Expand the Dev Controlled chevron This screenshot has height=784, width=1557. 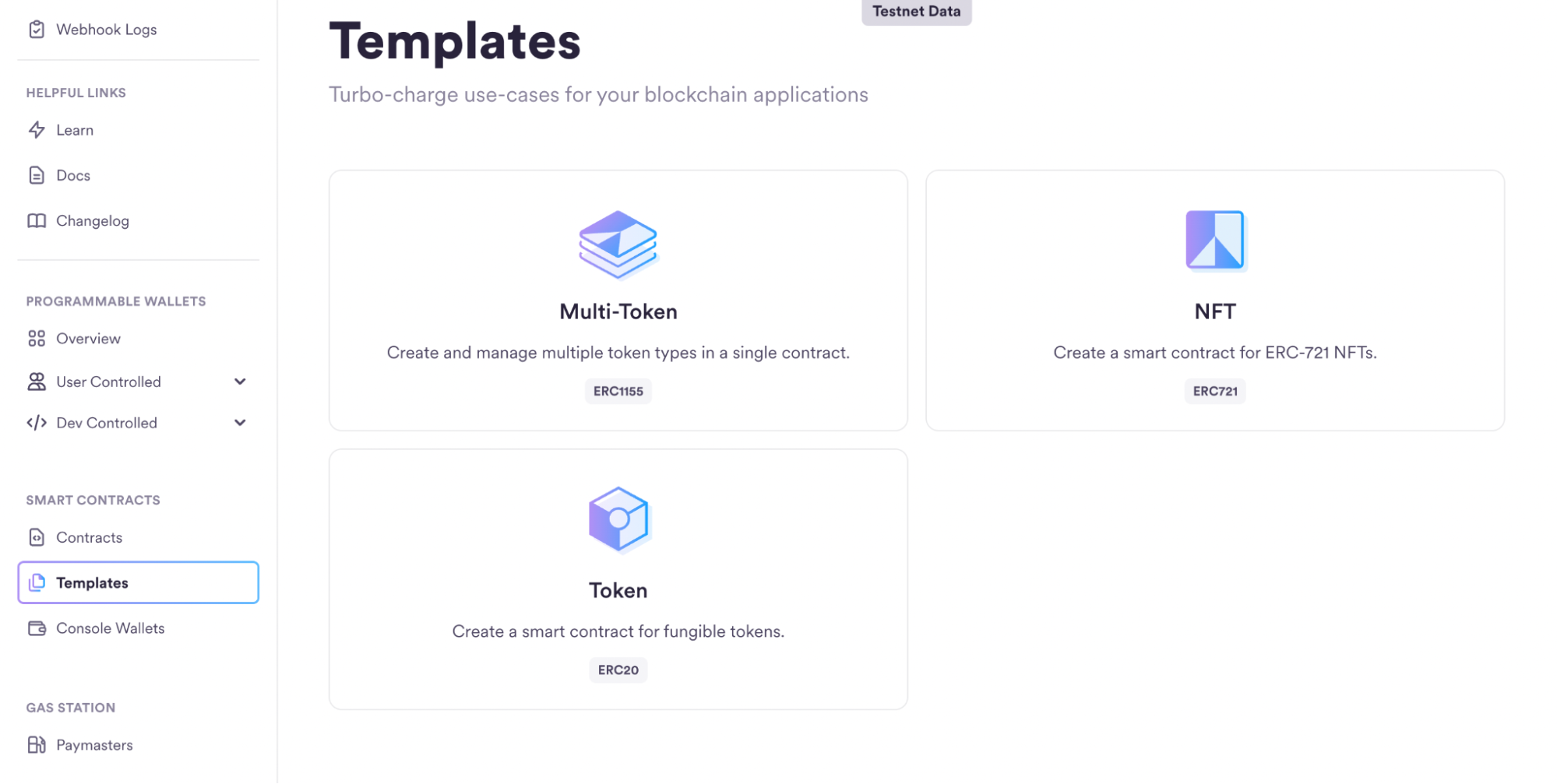[x=240, y=423]
